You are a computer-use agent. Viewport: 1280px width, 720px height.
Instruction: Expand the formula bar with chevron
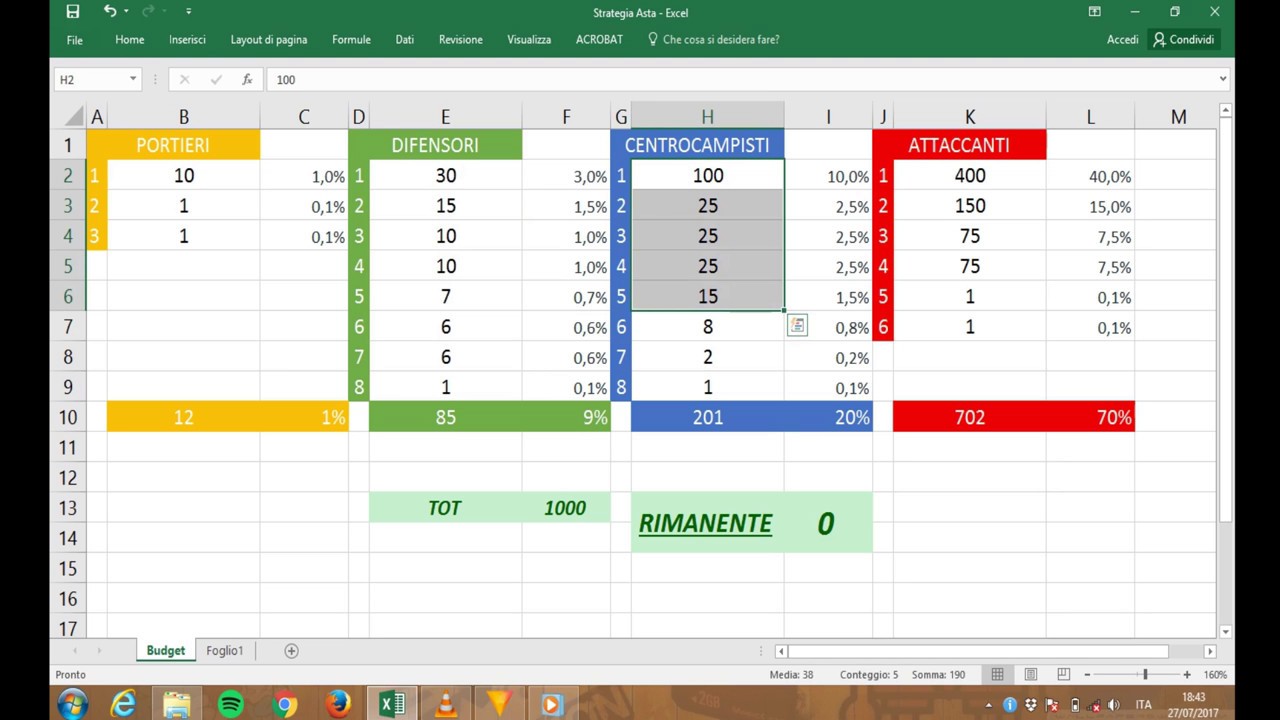(x=1222, y=79)
